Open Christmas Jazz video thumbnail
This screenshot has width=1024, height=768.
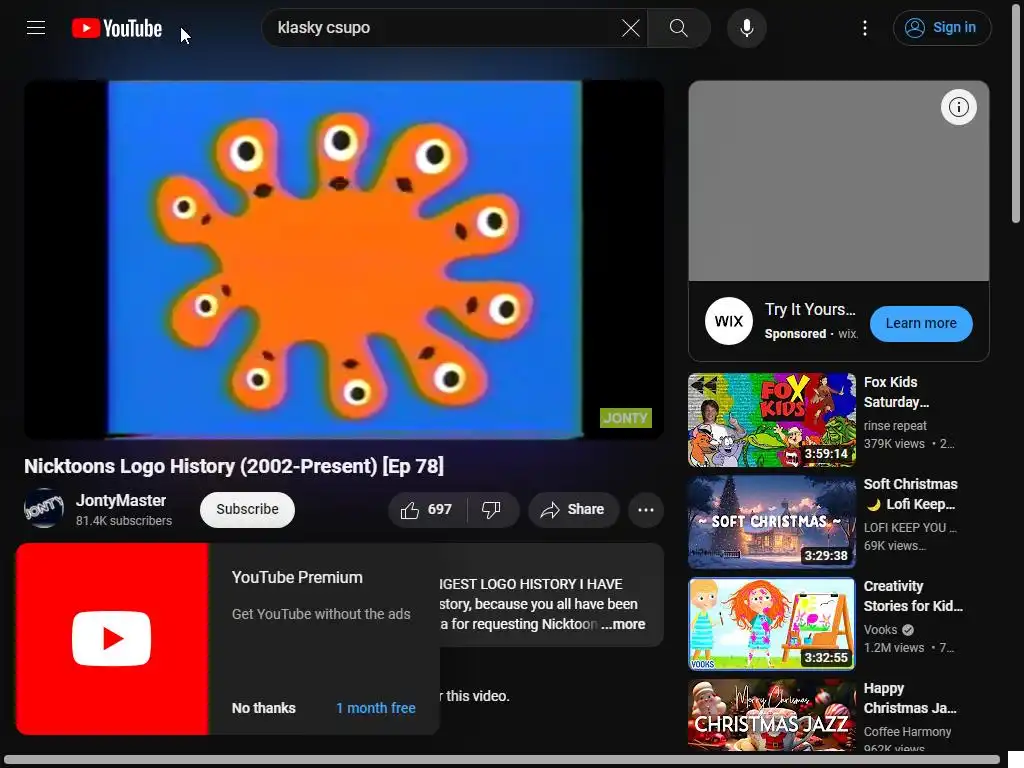pos(771,715)
